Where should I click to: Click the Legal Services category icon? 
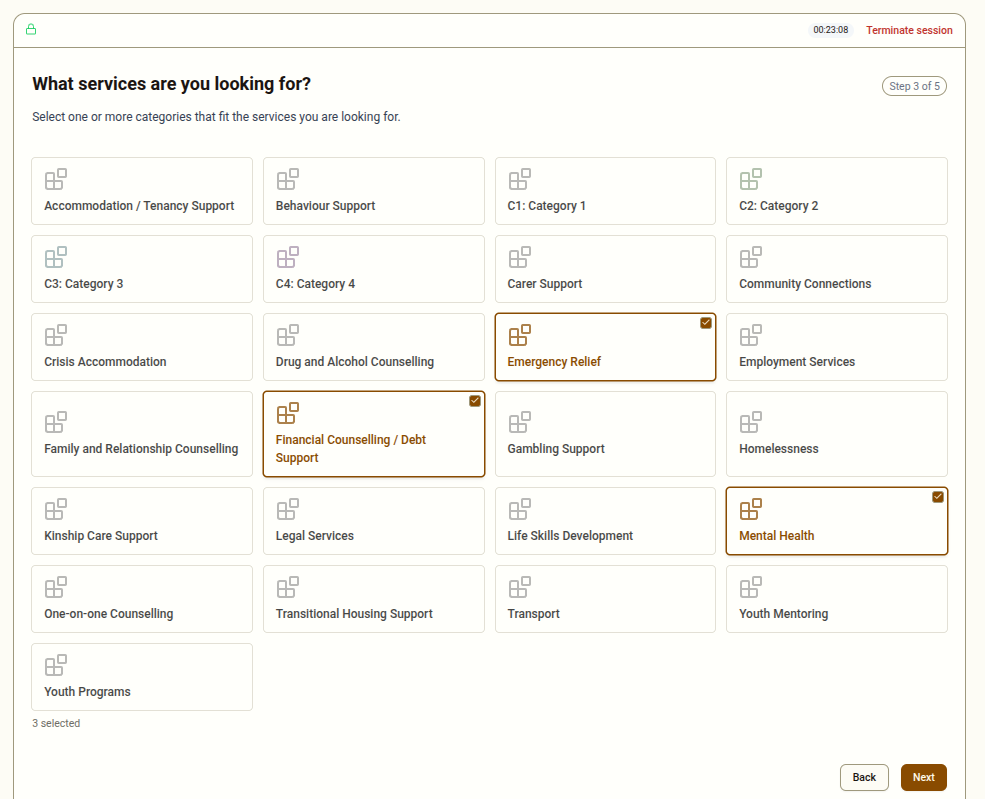287,508
